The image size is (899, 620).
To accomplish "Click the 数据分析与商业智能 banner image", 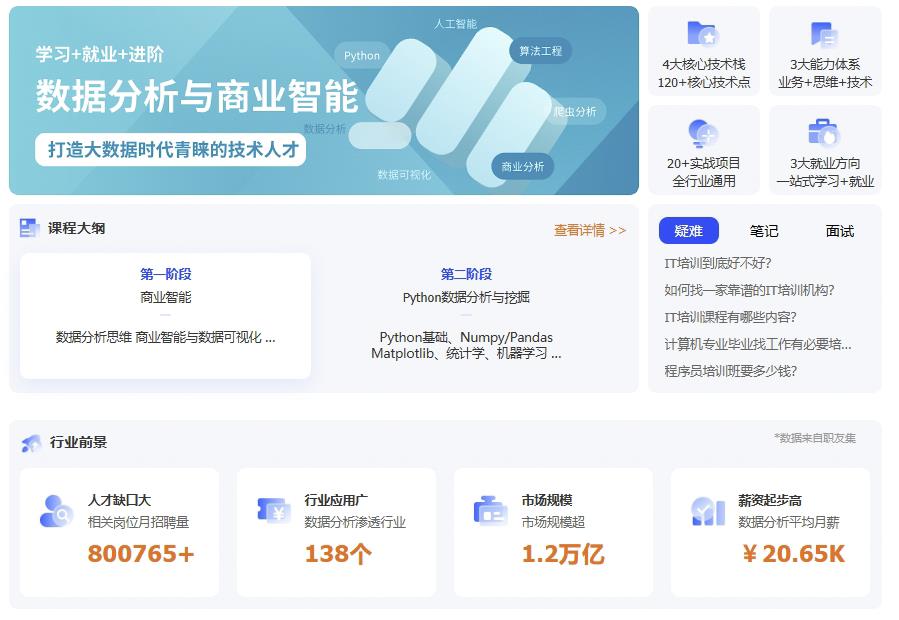I will (323, 100).
